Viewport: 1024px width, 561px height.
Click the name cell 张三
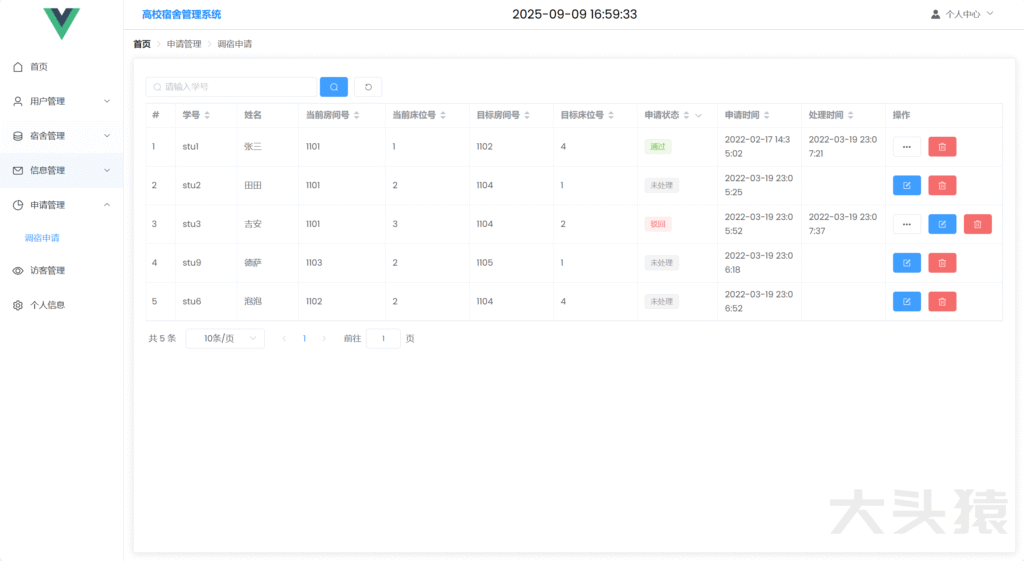coord(253,147)
